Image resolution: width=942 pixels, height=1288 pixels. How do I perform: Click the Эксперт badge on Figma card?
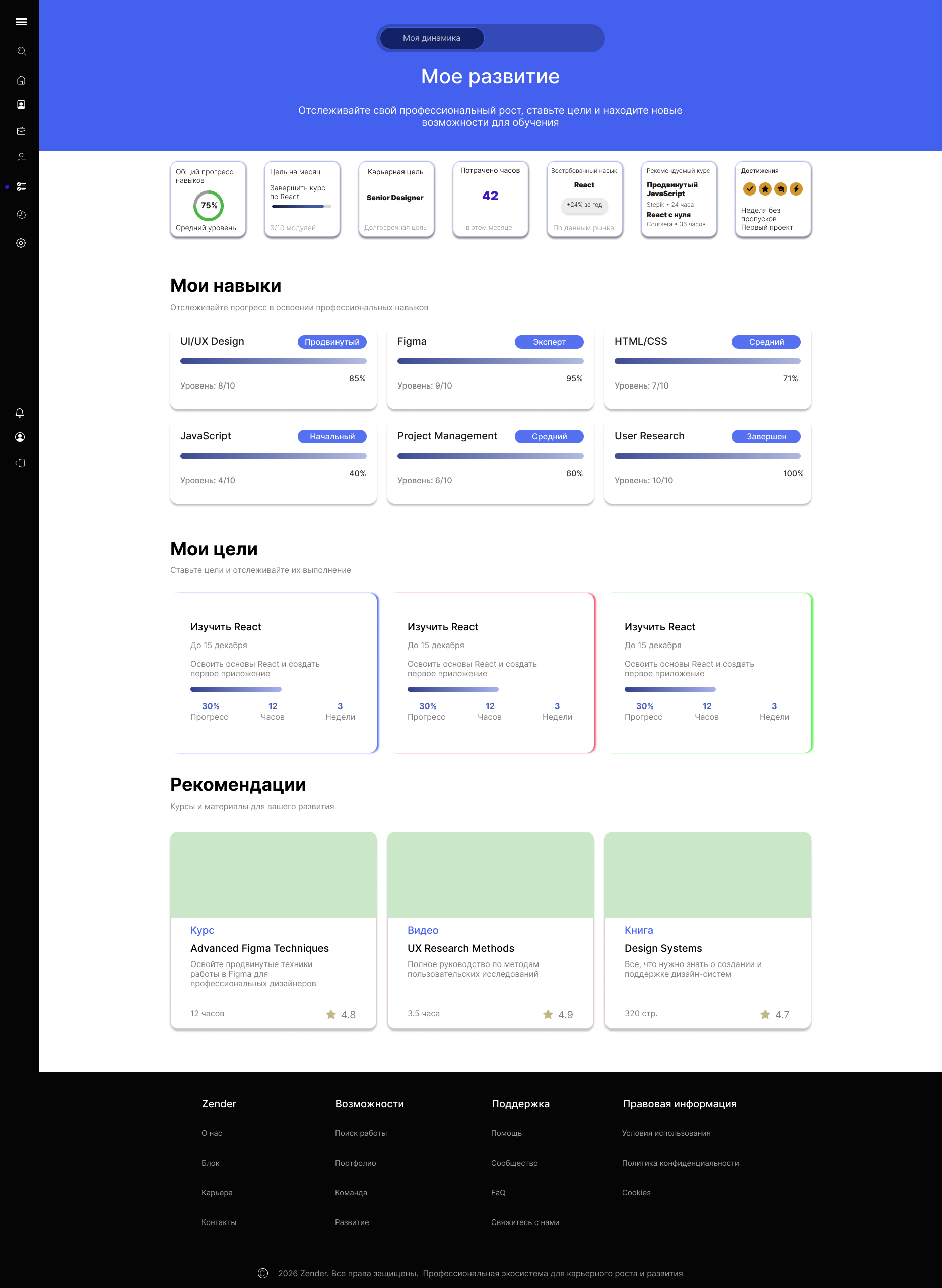[x=549, y=342]
